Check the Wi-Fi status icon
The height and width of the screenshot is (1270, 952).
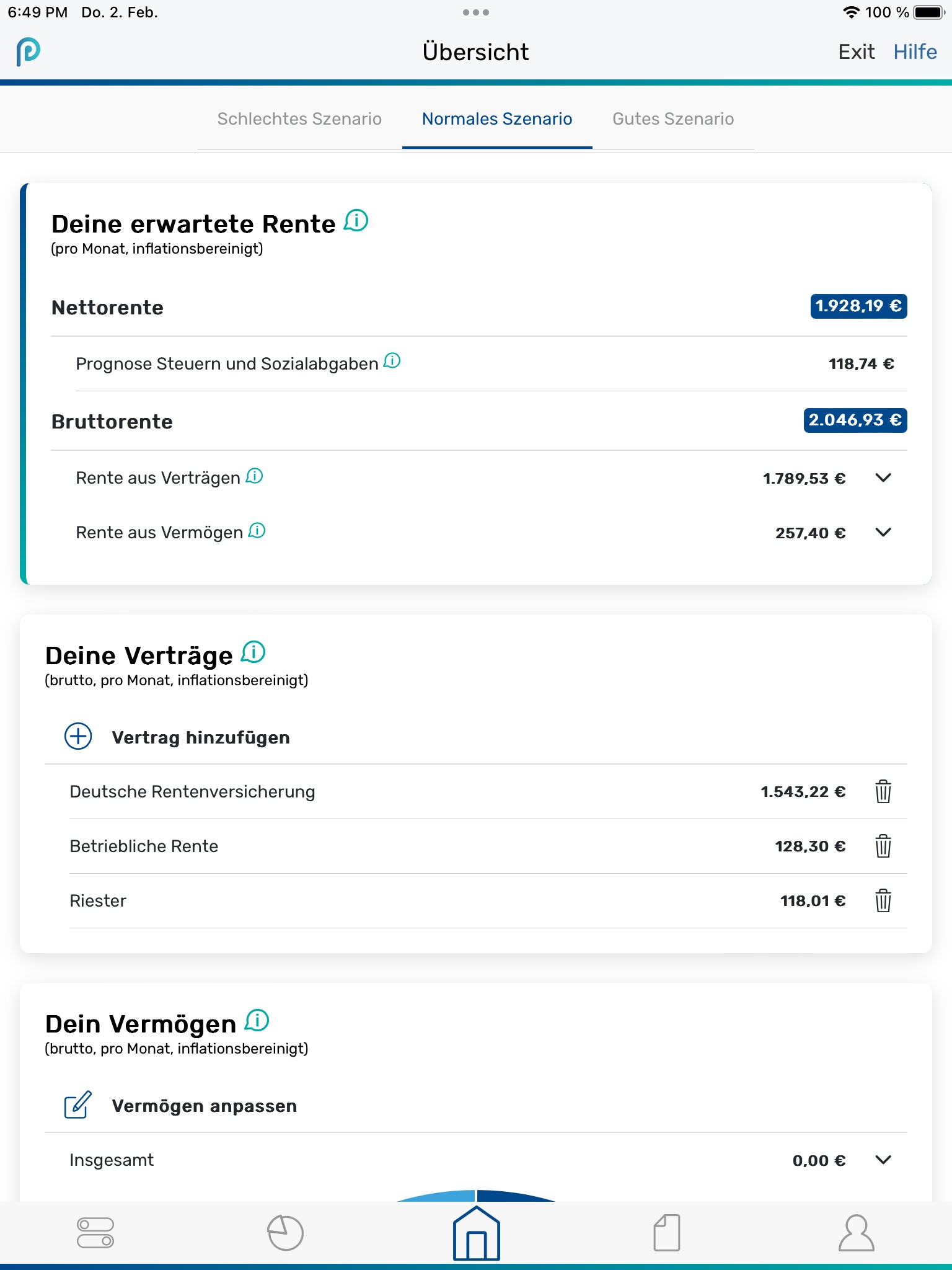tap(852, 12)
